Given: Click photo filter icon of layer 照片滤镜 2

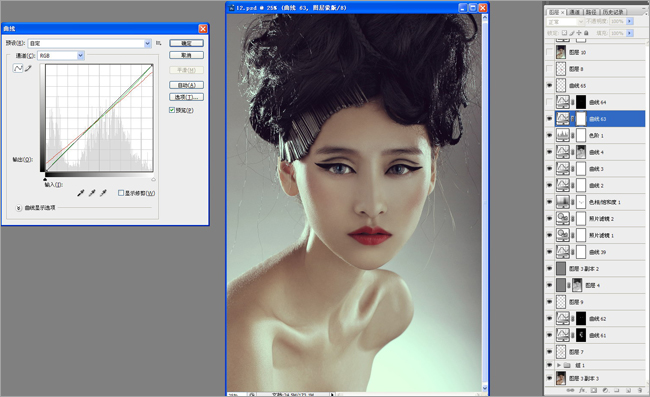Looking at the screenshot, I should [x=563, y=218].
